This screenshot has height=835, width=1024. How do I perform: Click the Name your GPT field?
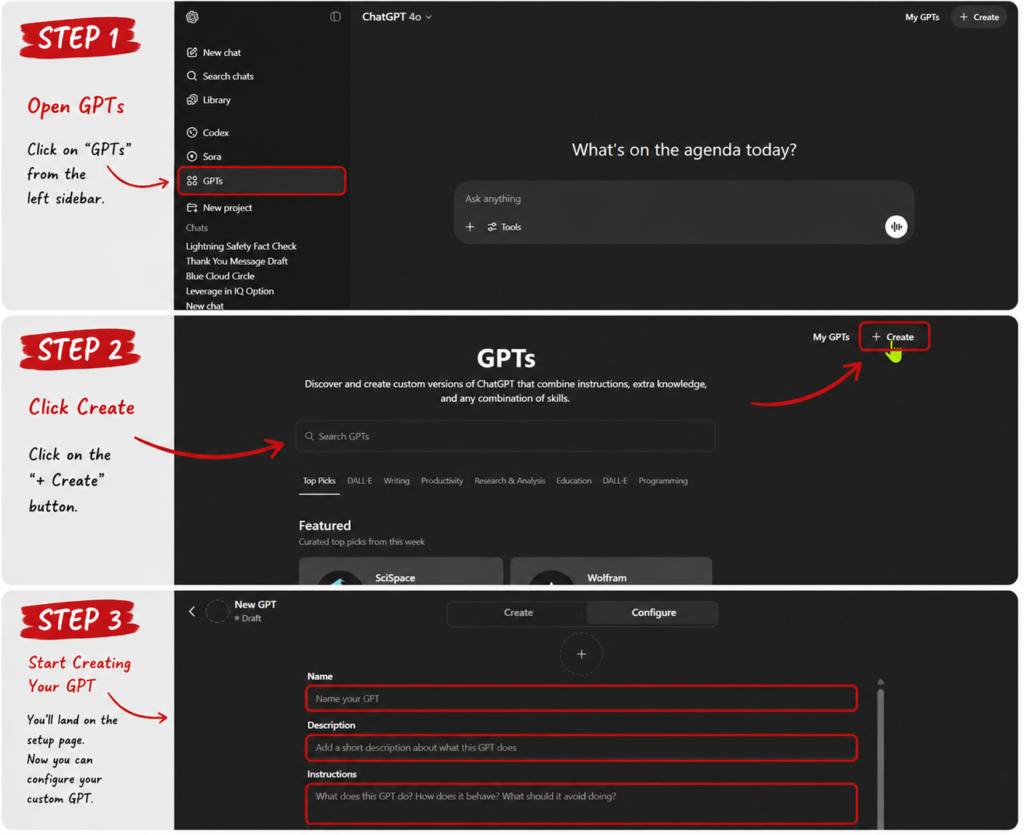pos(581,699)
